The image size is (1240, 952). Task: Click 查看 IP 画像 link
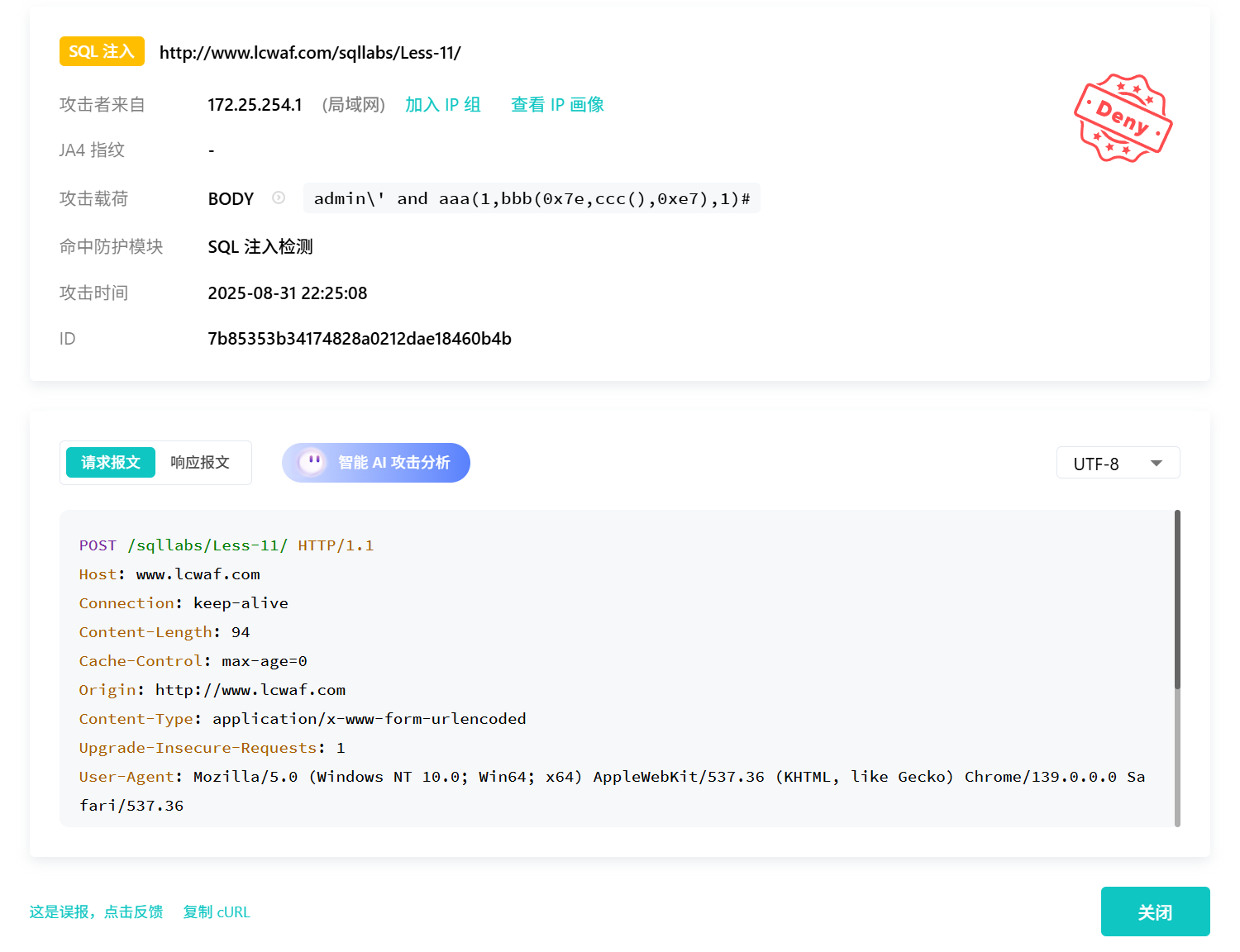pyautogui.click(x=557, y=105)
